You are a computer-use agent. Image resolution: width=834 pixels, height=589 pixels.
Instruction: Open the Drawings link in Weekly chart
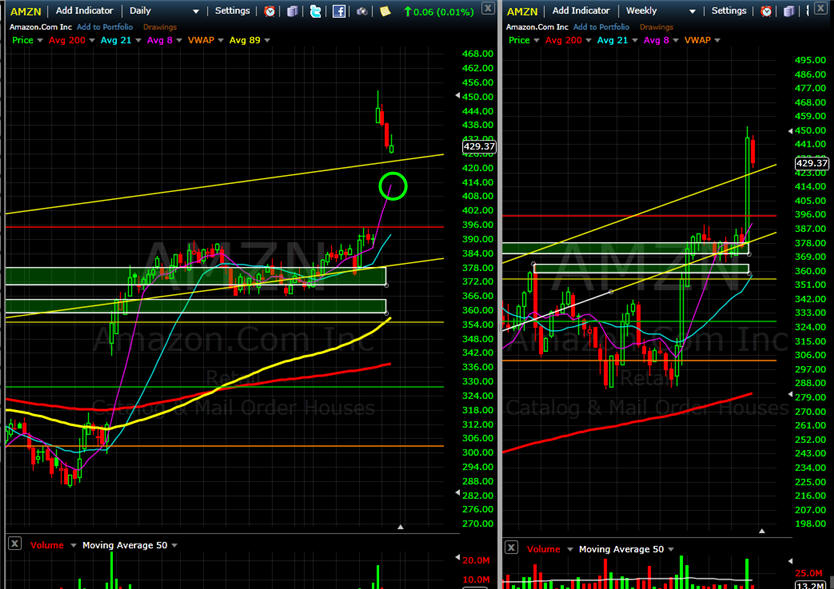pyautogui.click(x=656, y=27)
